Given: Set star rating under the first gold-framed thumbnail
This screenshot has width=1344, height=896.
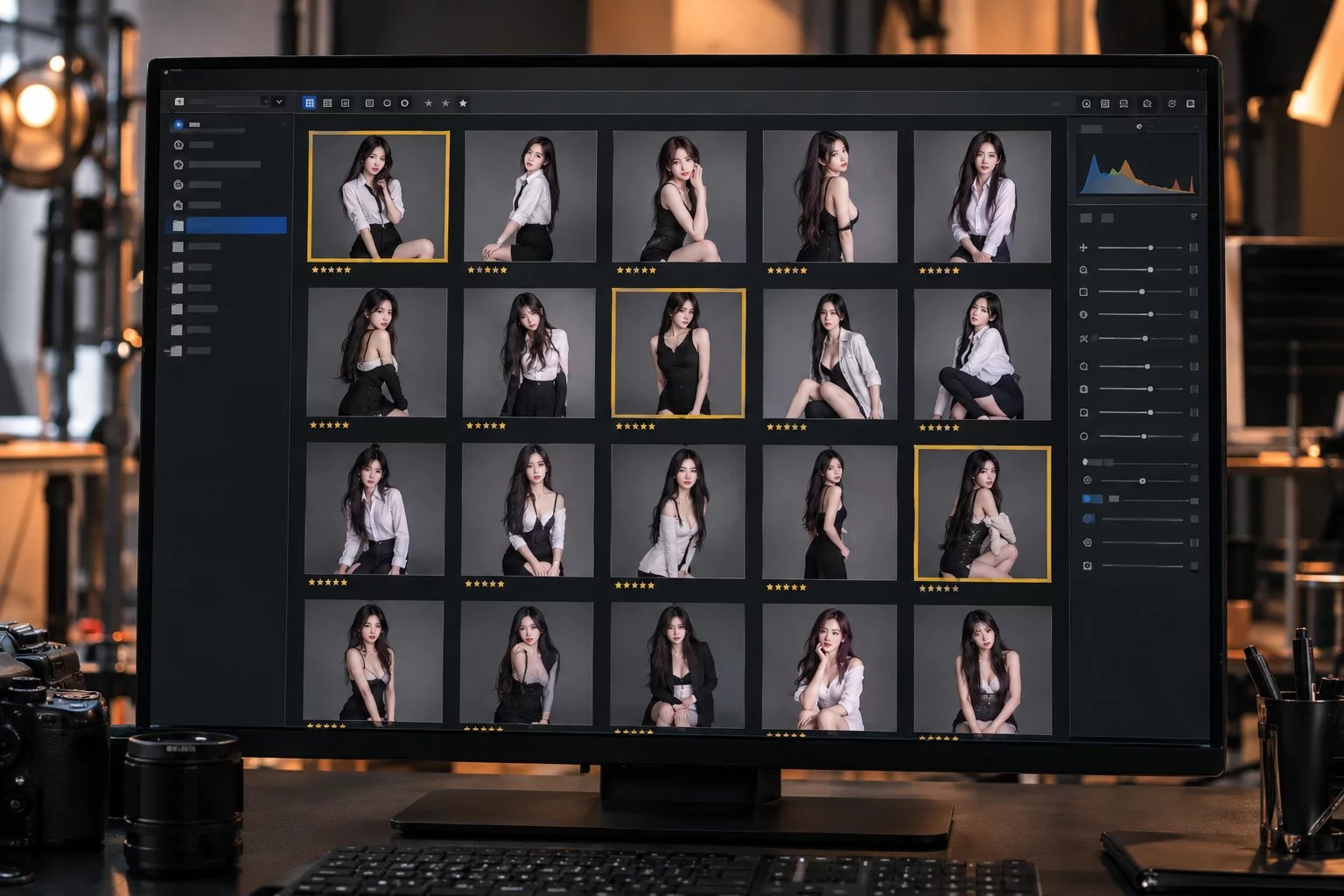Looking at the screenshot, I should (331, 269).
